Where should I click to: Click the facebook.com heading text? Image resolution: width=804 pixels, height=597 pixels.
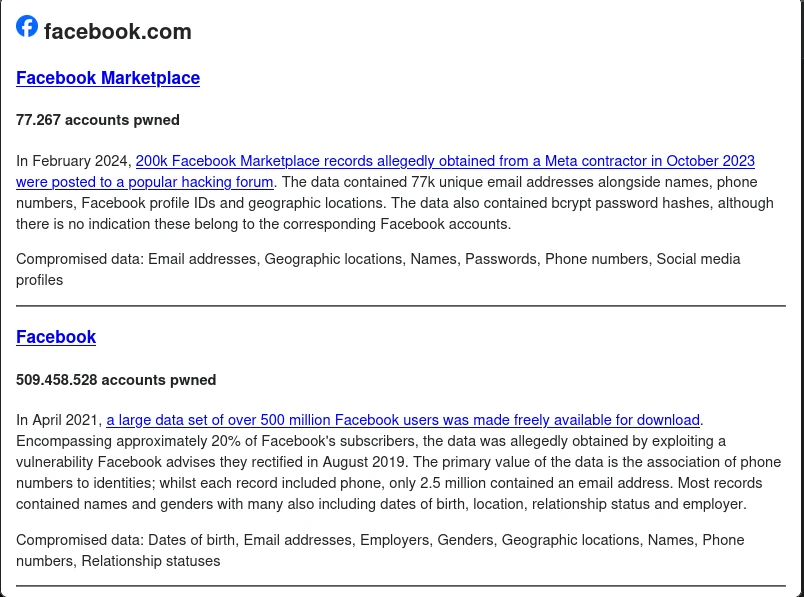[x=117, y=32]
